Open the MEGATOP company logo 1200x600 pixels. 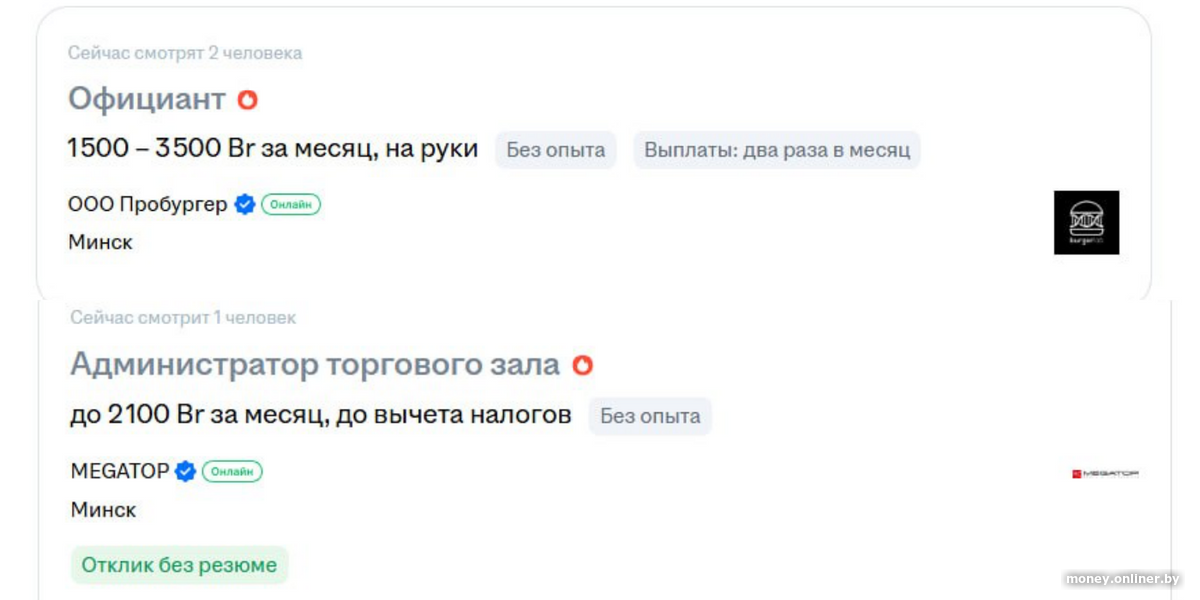1105,473
